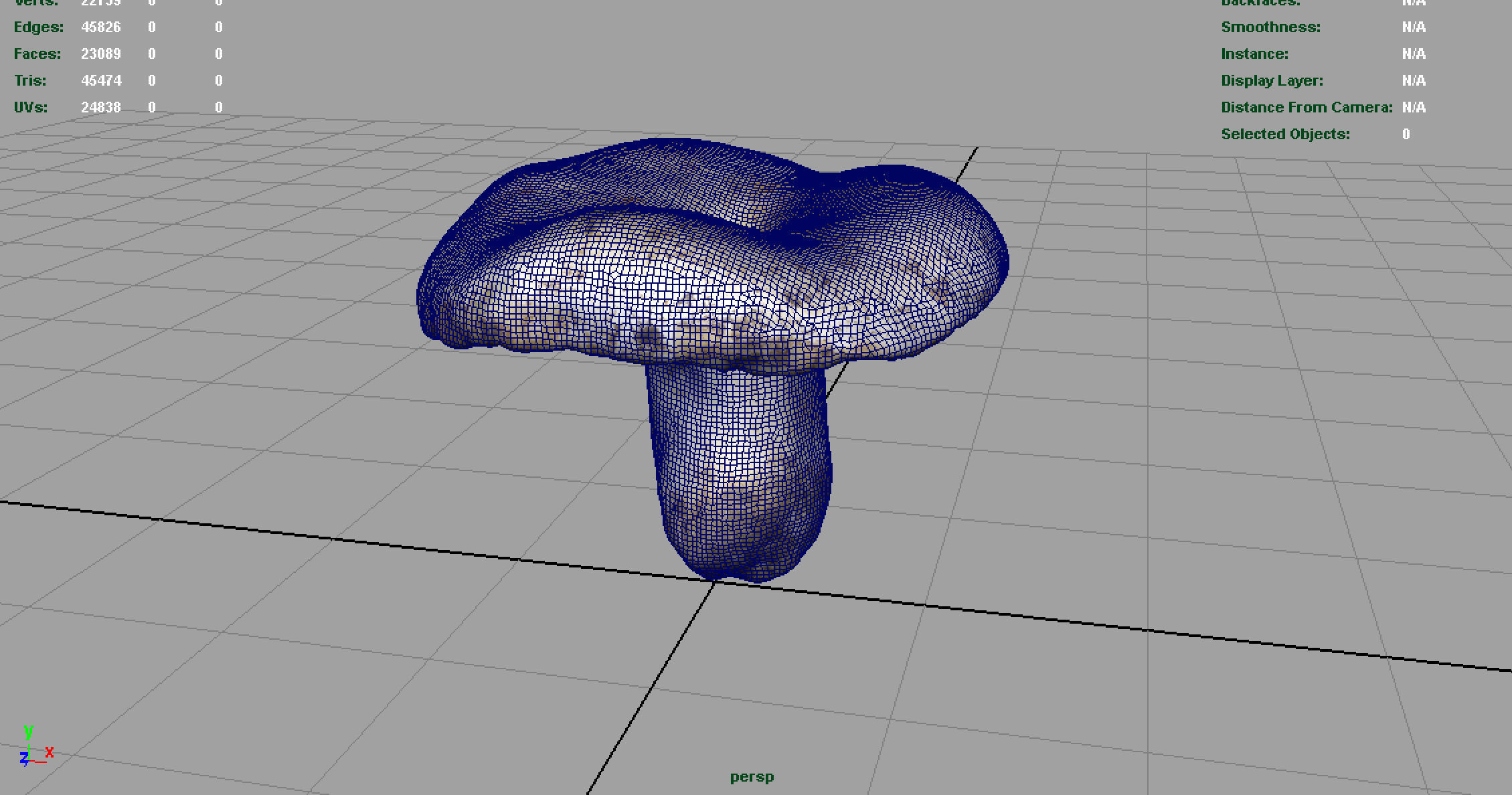The image size is (1512, 795).
Task: Click the 'UVs:' heads-up display label
Action: point(31,108)
